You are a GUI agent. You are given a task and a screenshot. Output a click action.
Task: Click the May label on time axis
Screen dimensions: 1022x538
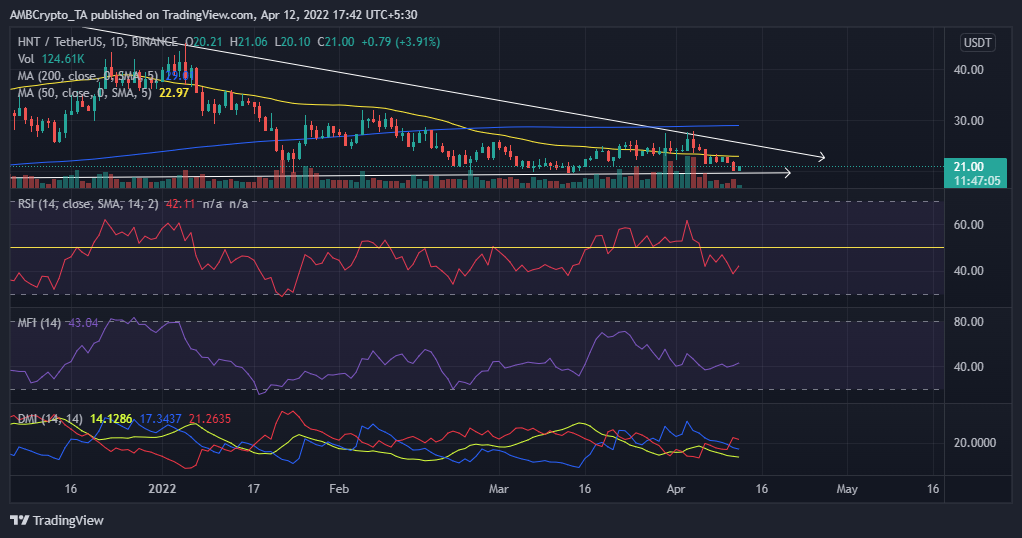coord(847,490)
